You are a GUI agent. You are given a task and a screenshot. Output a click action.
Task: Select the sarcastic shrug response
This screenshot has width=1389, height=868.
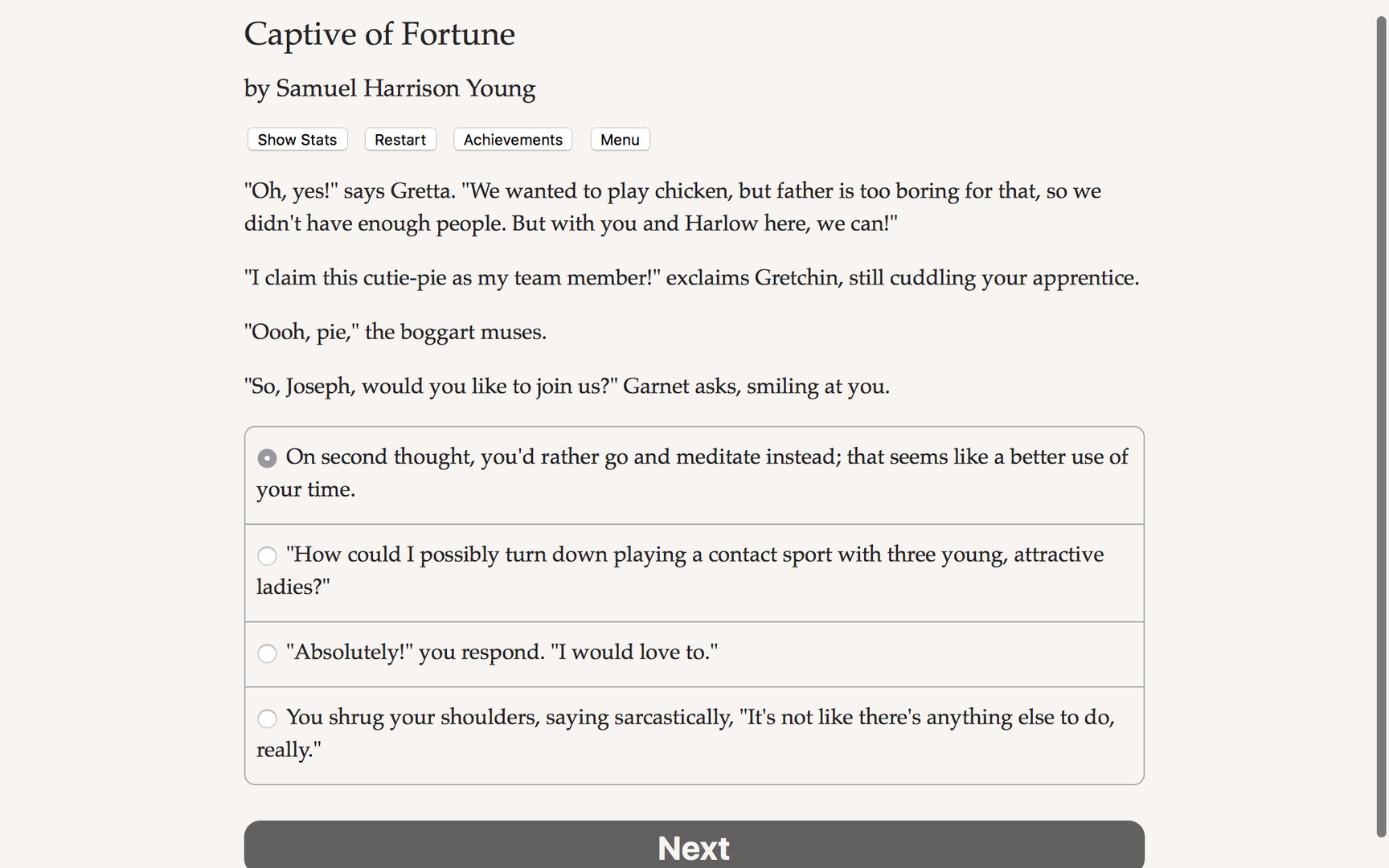pos(267,719)
